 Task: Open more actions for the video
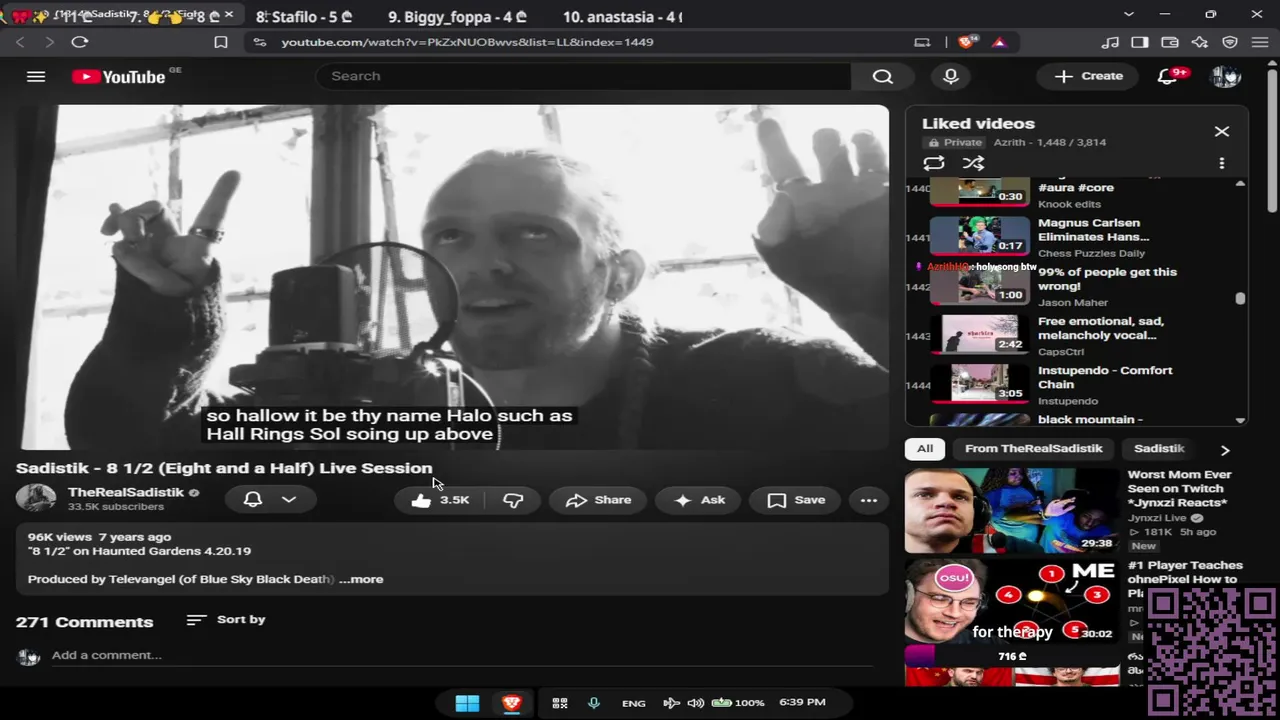868,500
